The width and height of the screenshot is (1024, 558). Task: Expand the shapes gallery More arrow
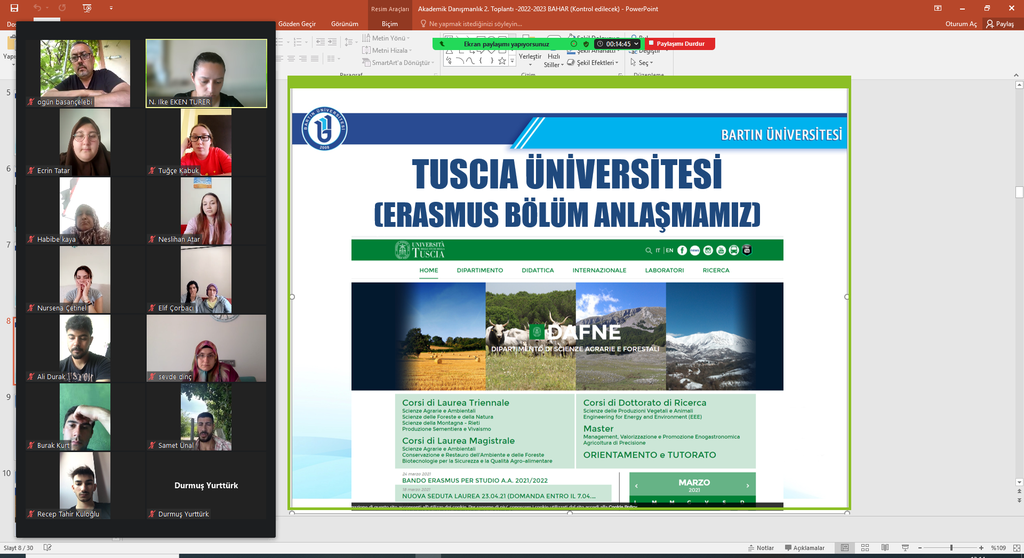click(512, 61)
